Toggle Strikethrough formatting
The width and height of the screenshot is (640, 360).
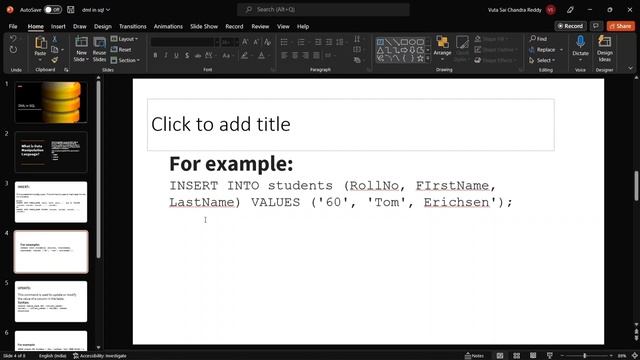point(198,56)
